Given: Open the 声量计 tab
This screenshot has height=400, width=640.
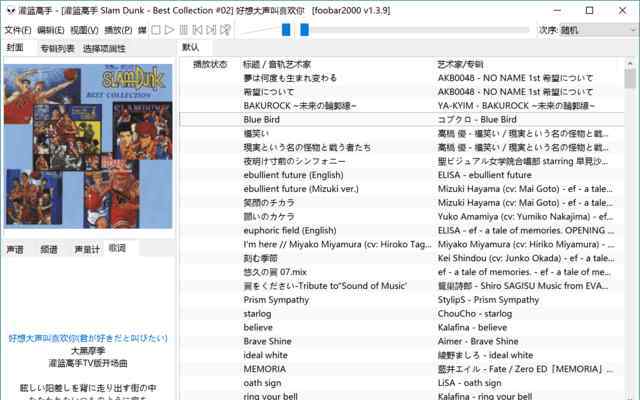Looking at the screenshot, I should click(87, 249).
